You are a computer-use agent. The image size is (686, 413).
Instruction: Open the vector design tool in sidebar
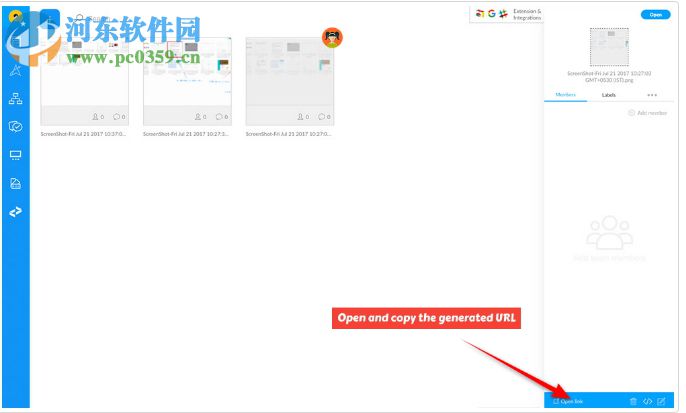click(x=15, y=70)
